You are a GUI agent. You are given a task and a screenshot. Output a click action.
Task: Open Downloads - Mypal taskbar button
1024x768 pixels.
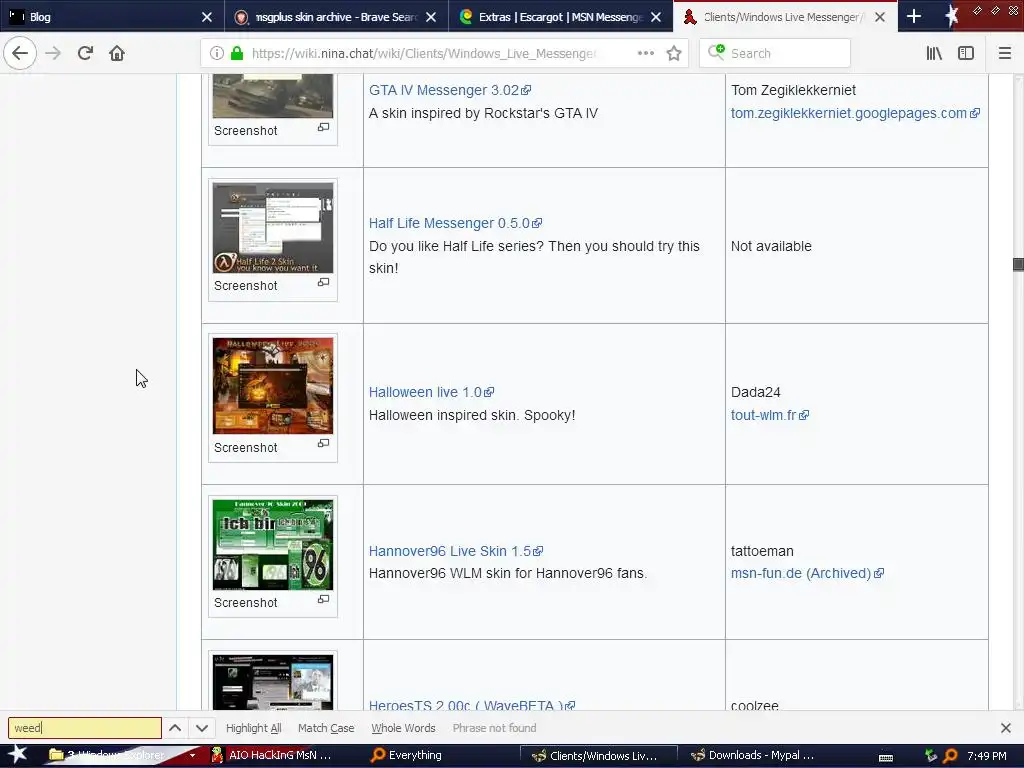click(x=752, y=756)
